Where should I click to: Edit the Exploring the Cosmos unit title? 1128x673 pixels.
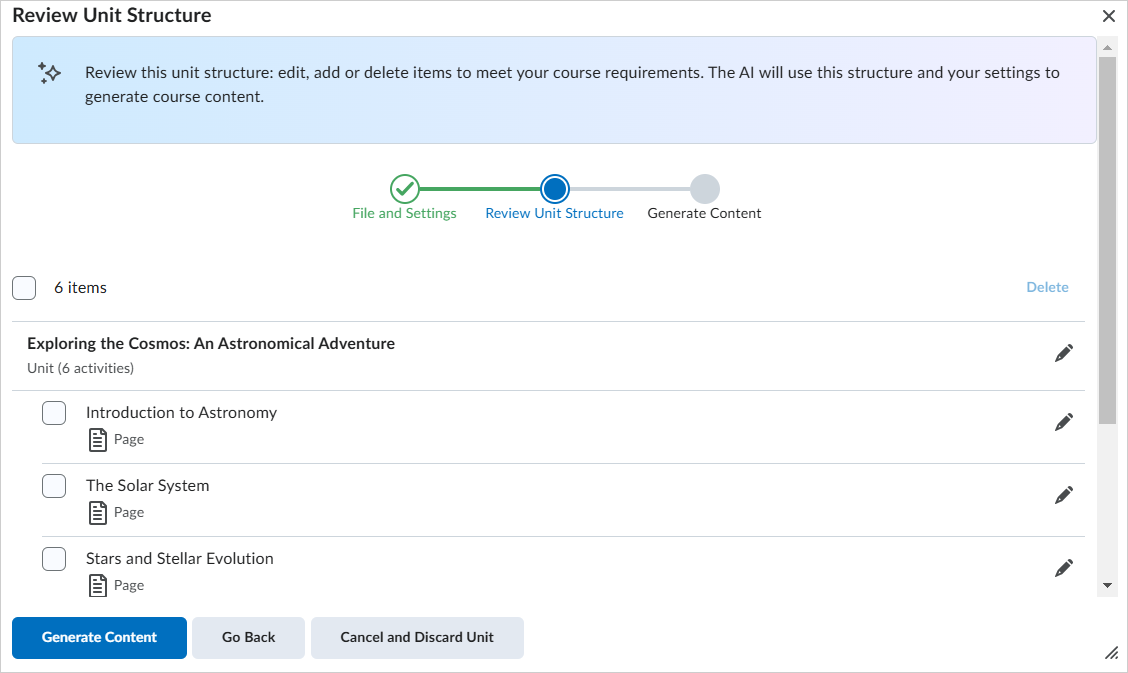(1064, 353)
